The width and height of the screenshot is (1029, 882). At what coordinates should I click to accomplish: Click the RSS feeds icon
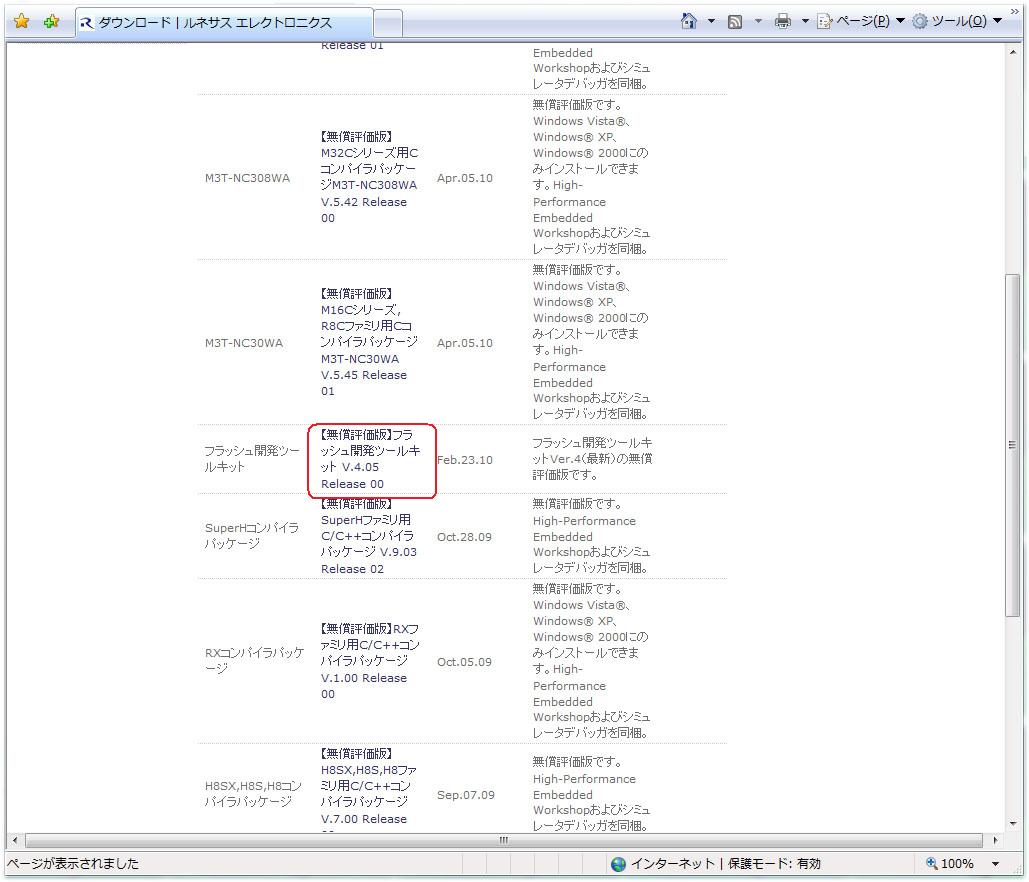click(735, 22)
